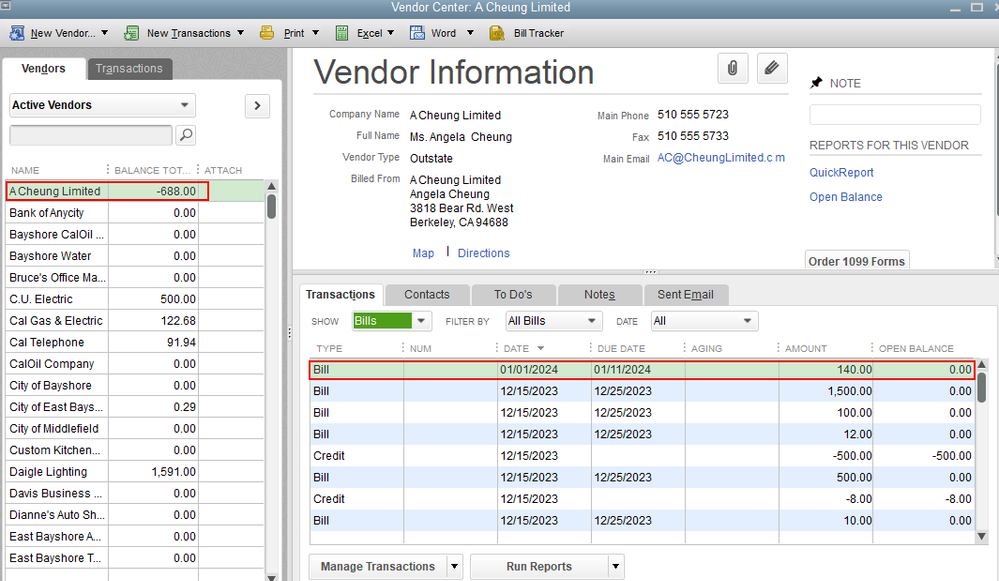Screen dimensions: 999x581
Task: Click the New Transactions toolbar icon
Action: [x=131, y=33]
